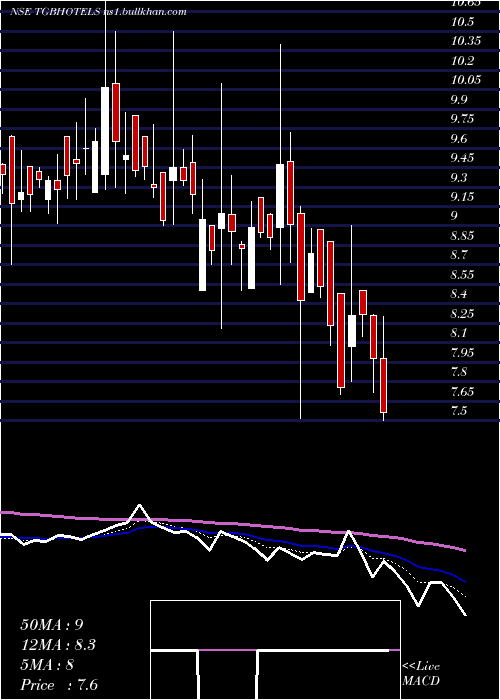Click the NSE TGBHOTELS chart title
The height and width of the screenshot is (700, 500).
98,12
